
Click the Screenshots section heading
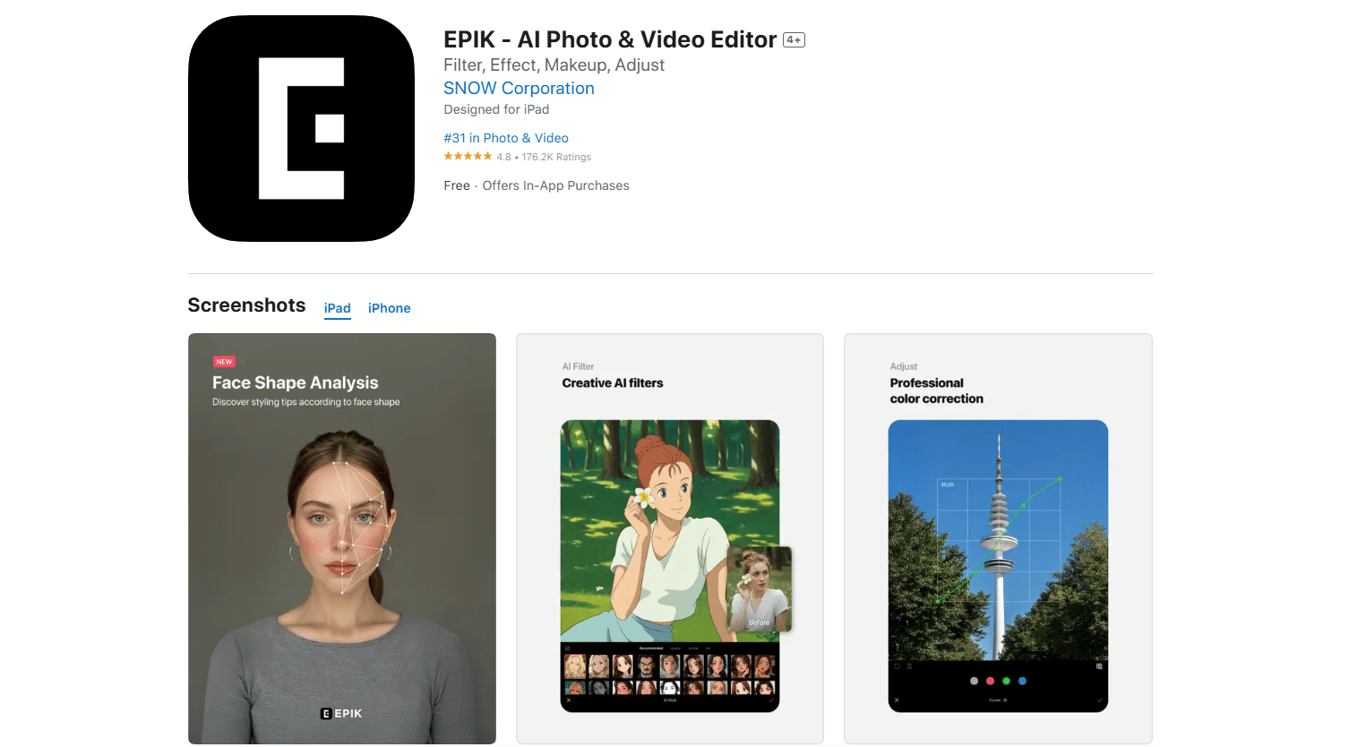(246, 305)
